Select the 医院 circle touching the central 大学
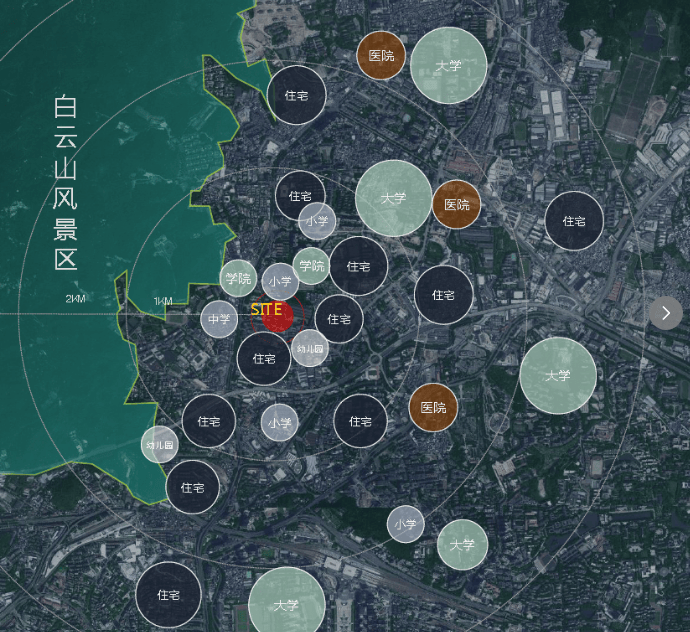 [x=457, y=204]
